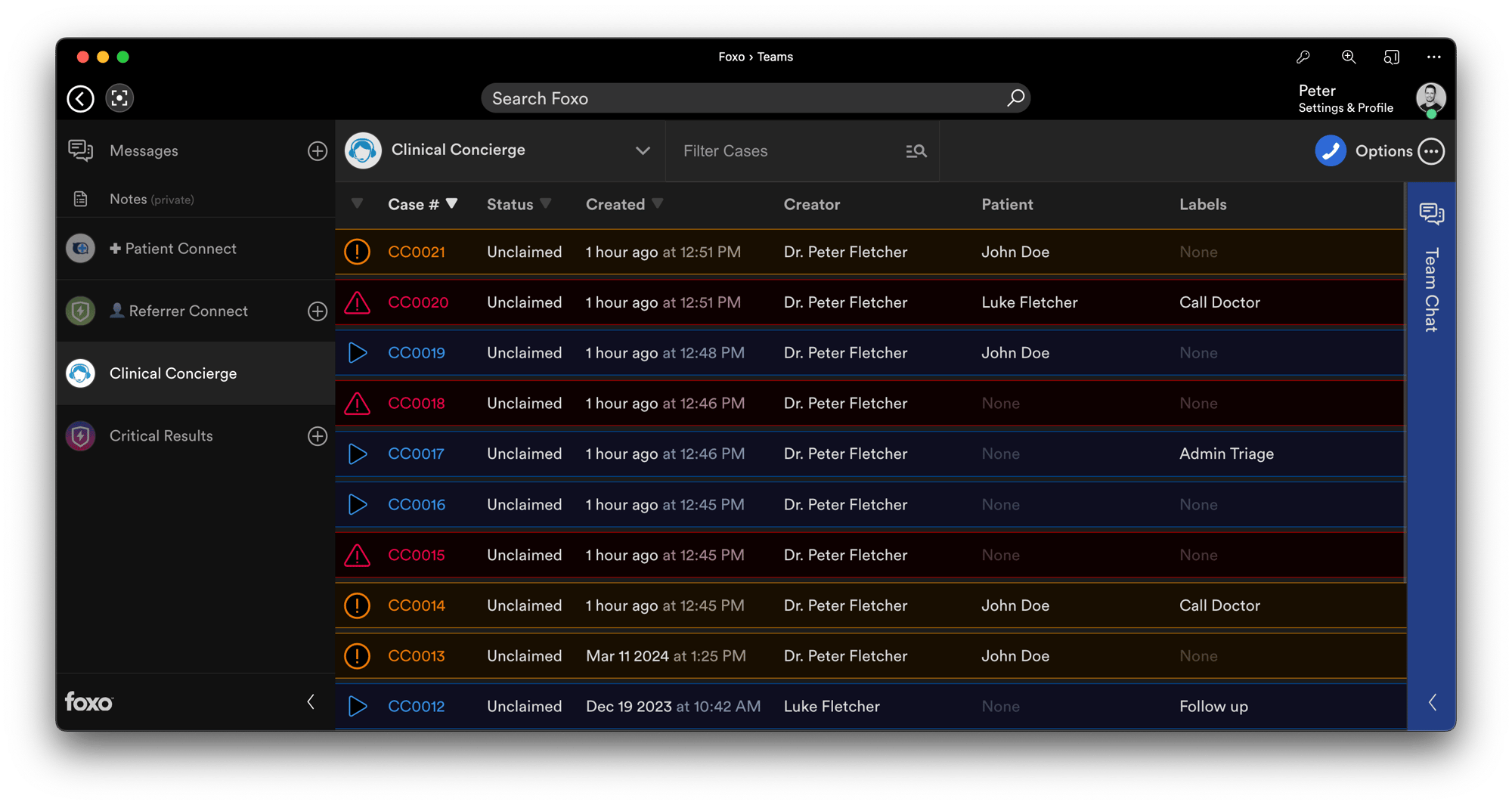Open the vertical Team Chat label

tap(1431, 289)
